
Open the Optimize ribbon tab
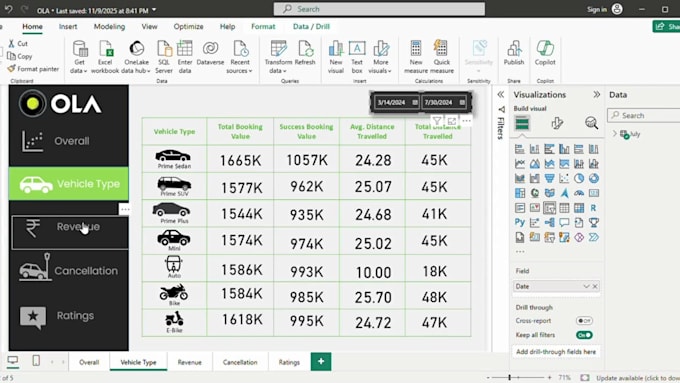point(188,26)
